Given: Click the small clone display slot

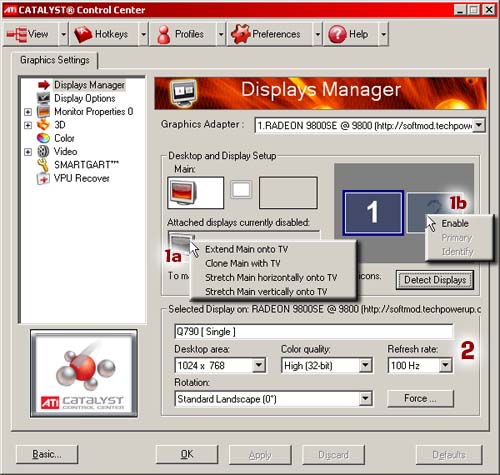Looking at the screenshot, I should point(241,190).
